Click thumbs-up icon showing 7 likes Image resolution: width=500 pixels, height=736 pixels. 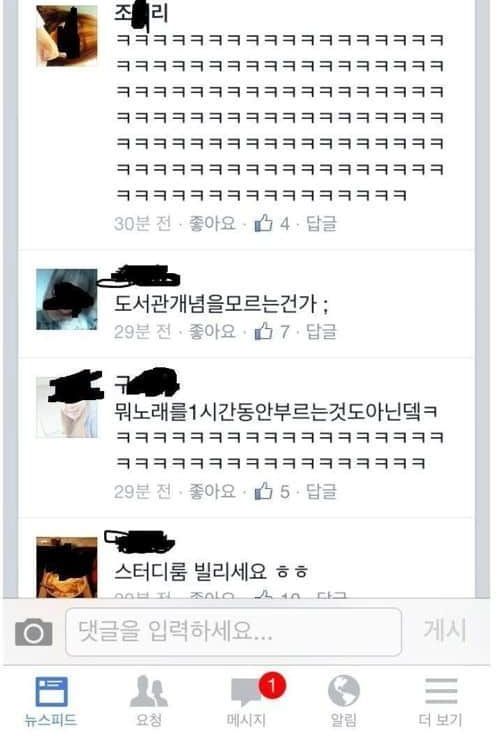[x=263, y=331]
